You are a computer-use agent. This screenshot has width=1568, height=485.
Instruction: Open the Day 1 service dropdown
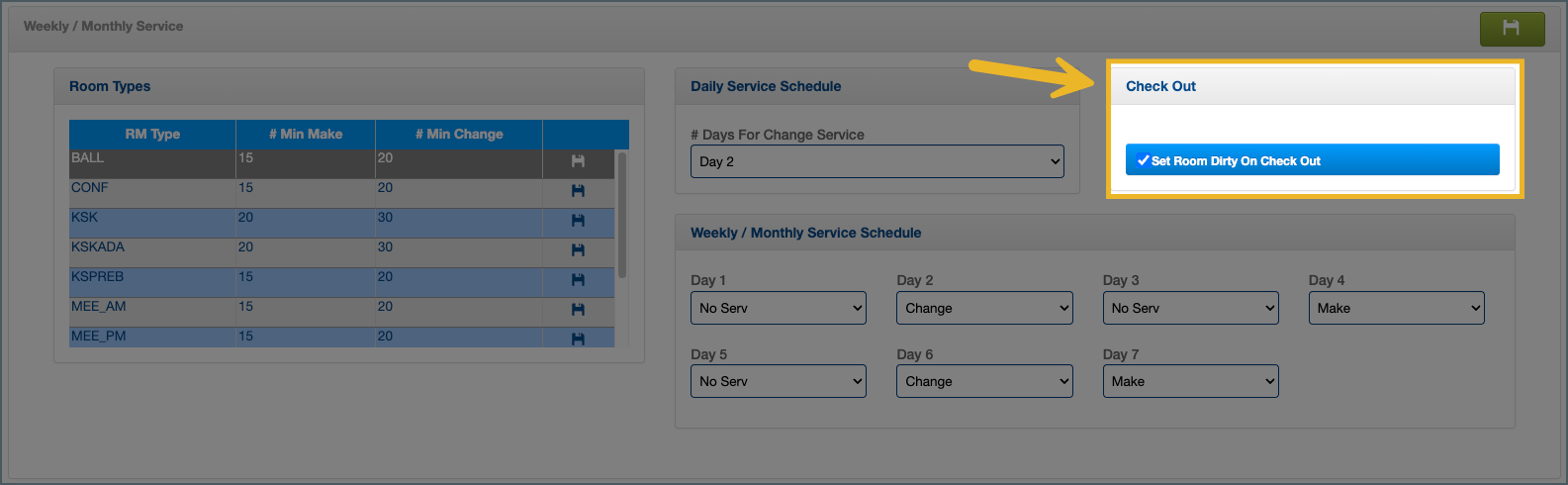tap(779, 308)
